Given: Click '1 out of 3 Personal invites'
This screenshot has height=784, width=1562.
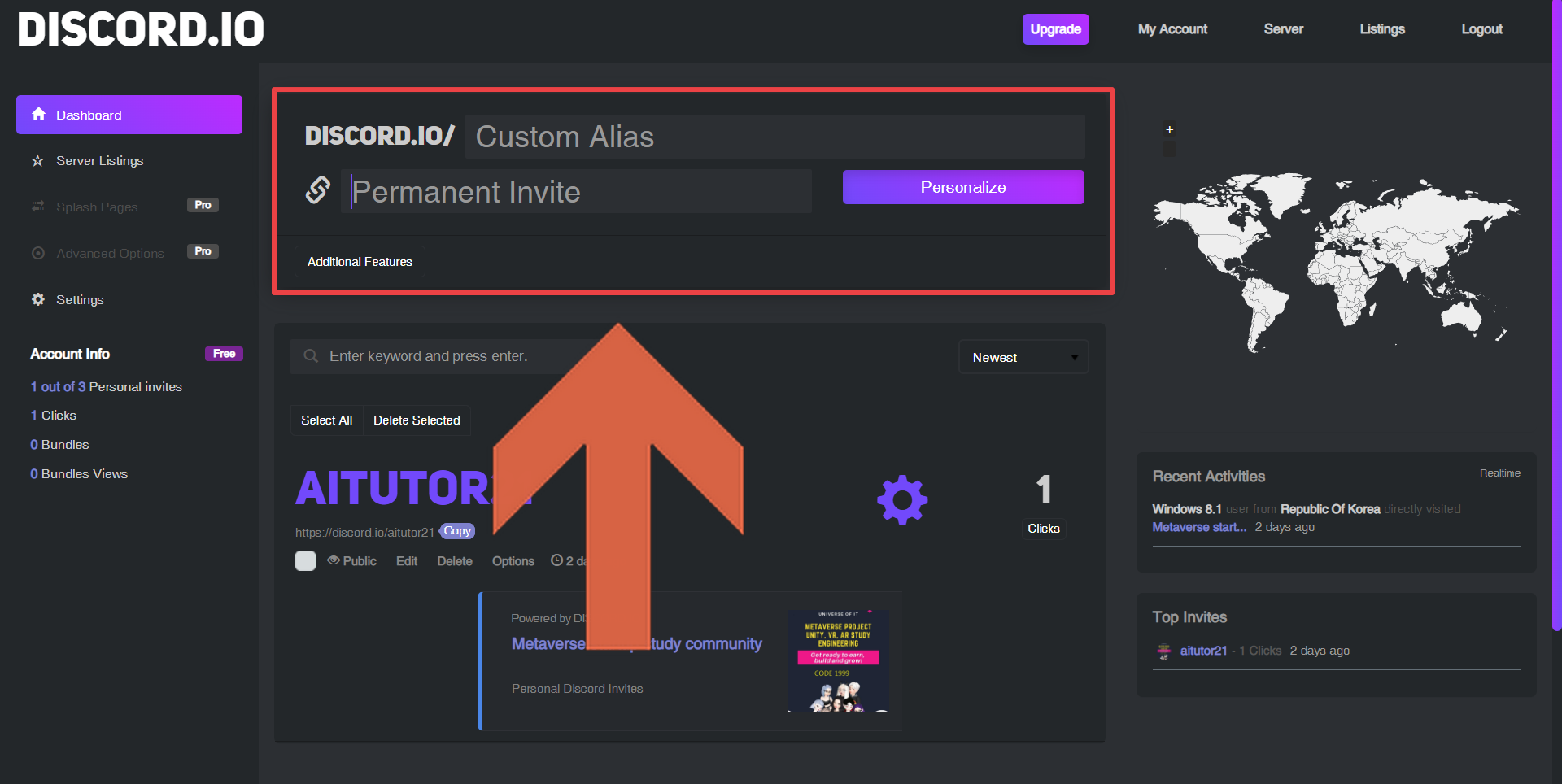Looking at the screenshot, I should [107, 387].
